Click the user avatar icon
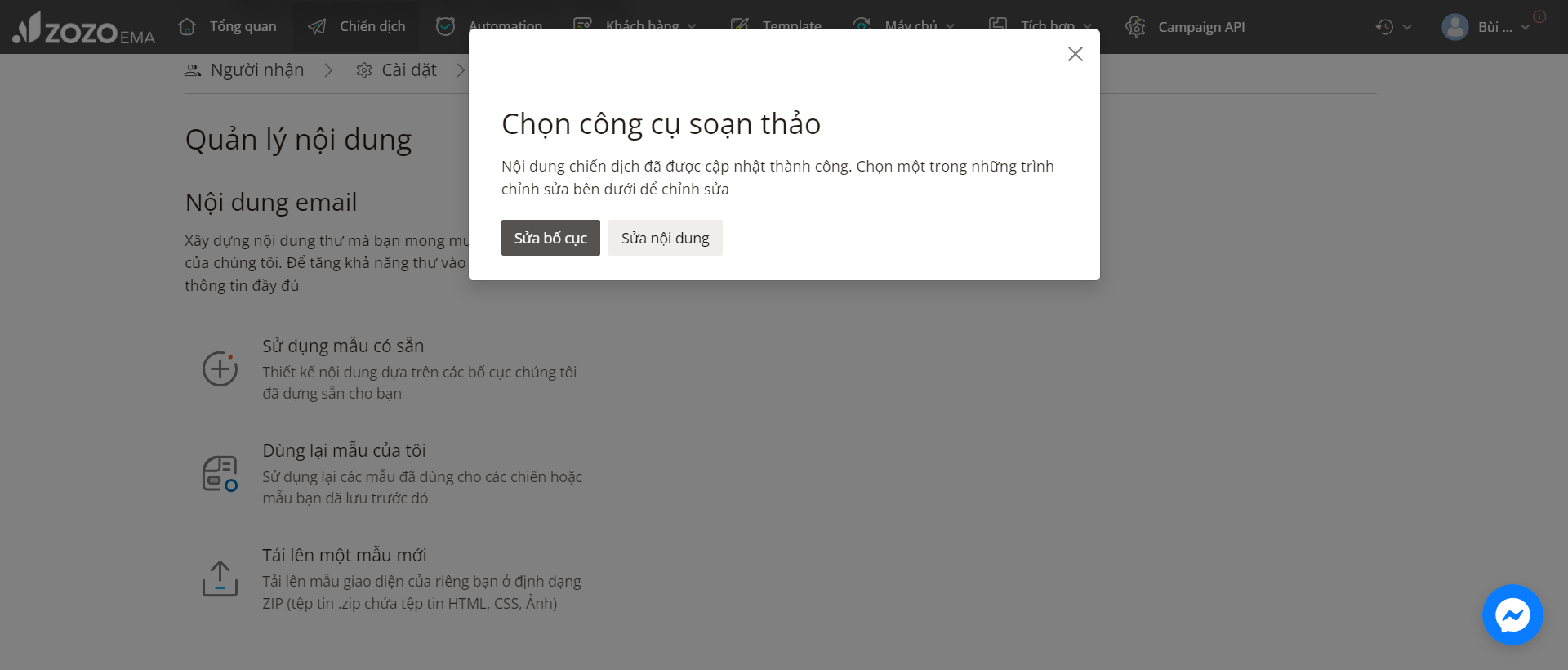This screenshot has width=1568, height=670. pyautogui.click(x=1454, y=27)
